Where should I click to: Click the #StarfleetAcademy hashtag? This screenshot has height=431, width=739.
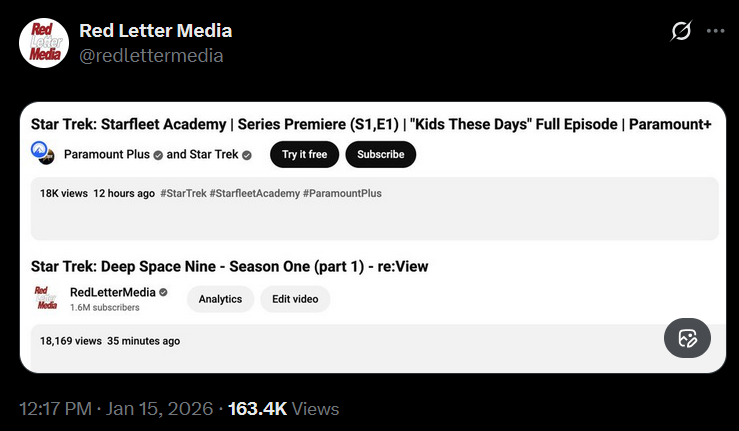click(255, 193)
